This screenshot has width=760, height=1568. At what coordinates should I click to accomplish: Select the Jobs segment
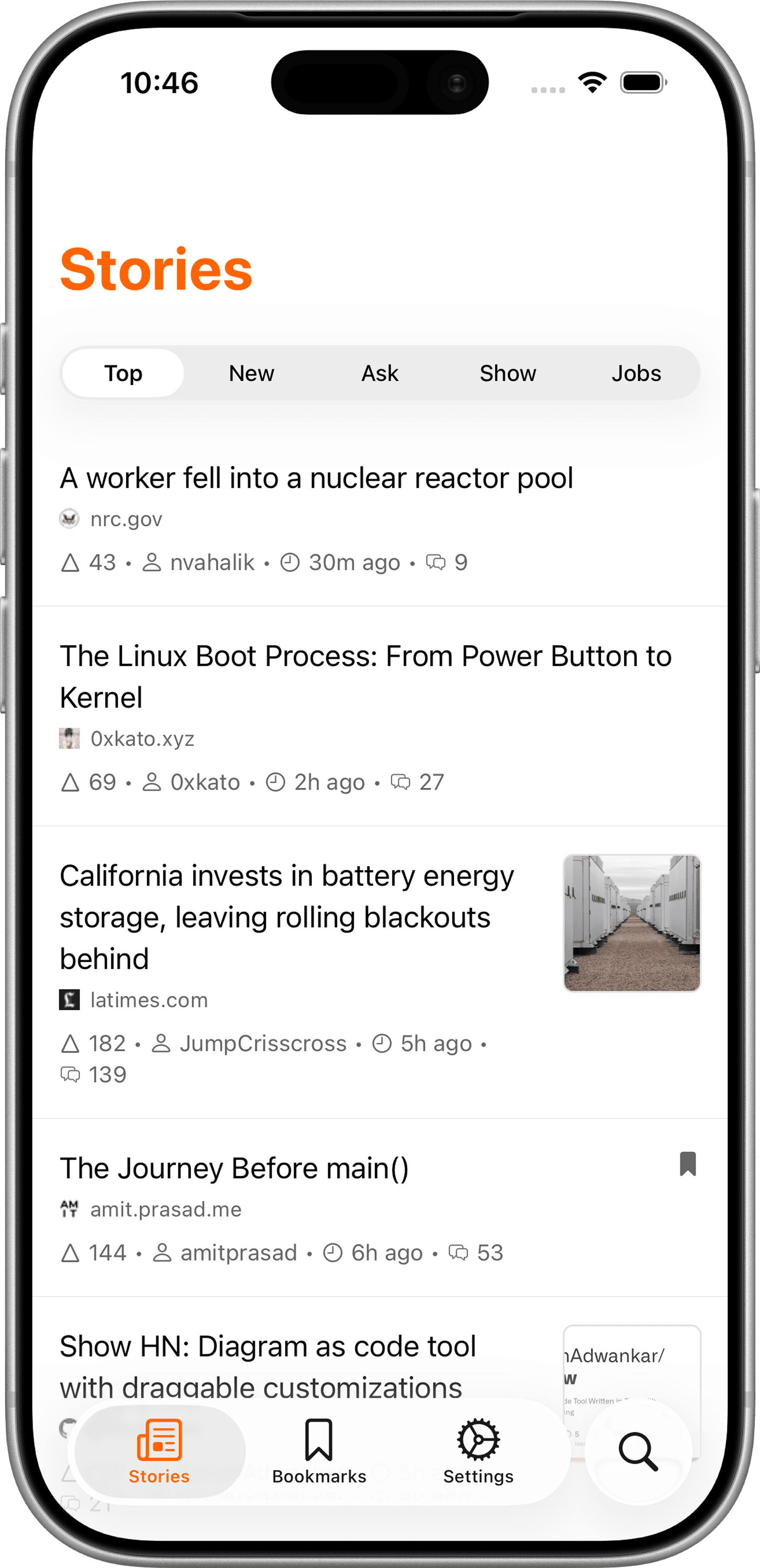[x=636, y=373]
